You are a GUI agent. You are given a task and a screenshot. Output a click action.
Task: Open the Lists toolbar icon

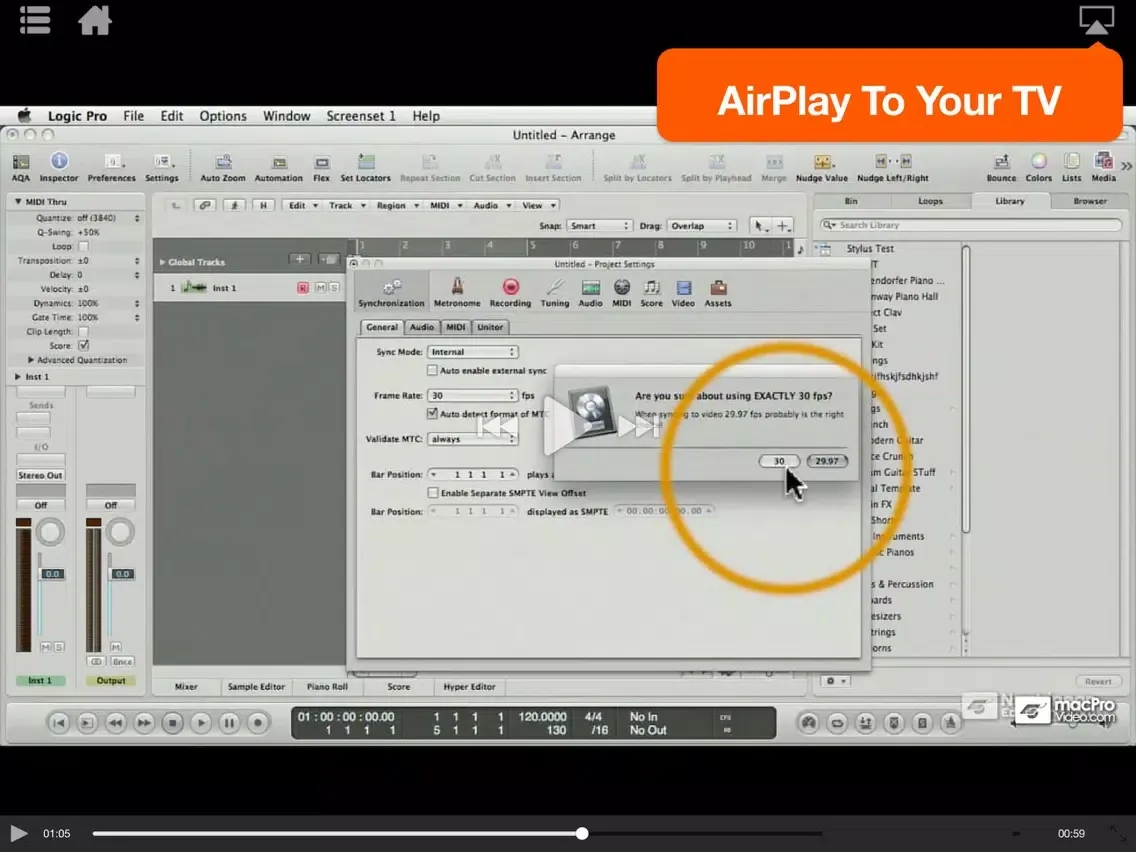(x=1072, y=167)
